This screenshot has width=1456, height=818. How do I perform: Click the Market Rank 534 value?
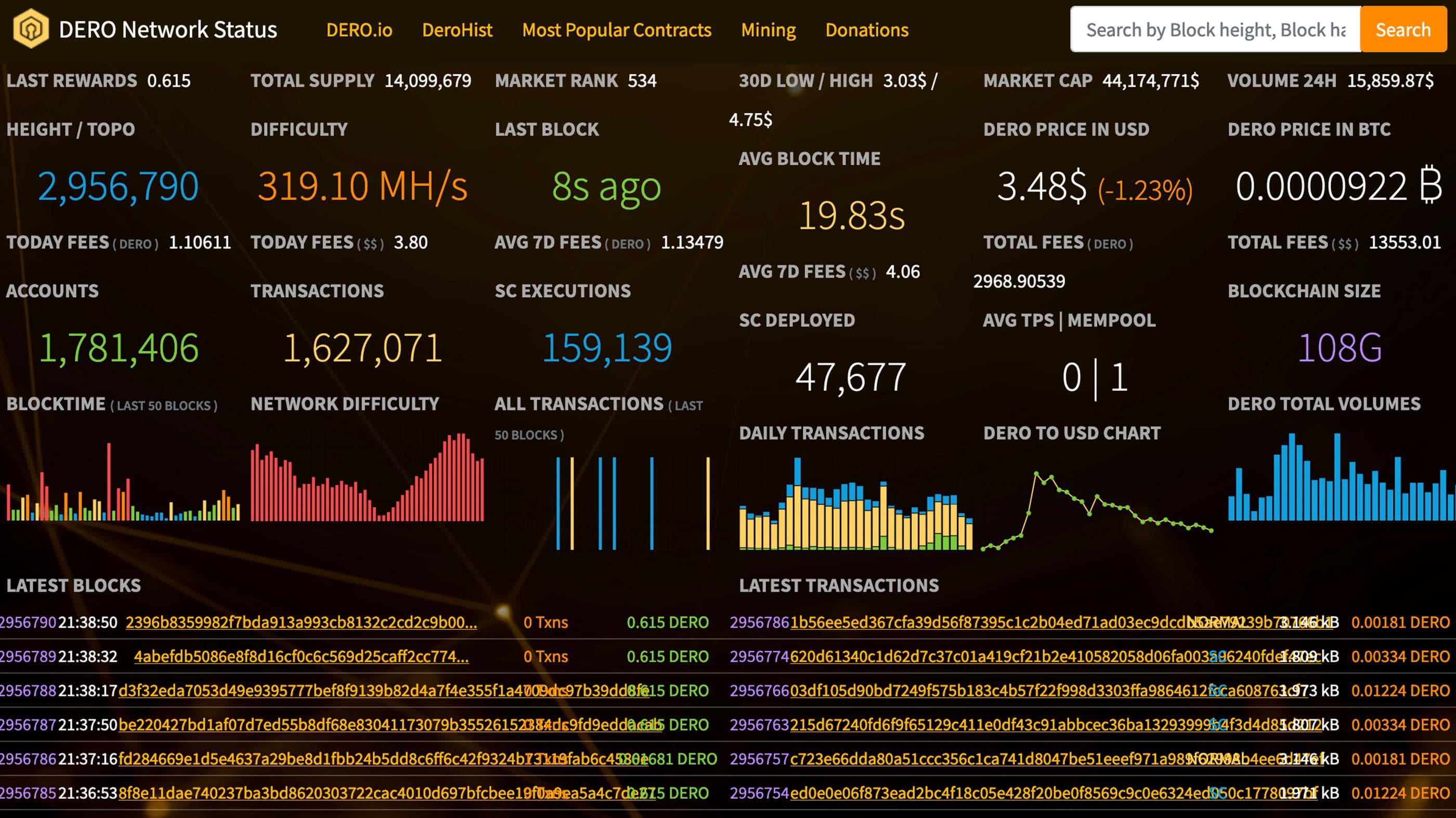pos(642,81)
